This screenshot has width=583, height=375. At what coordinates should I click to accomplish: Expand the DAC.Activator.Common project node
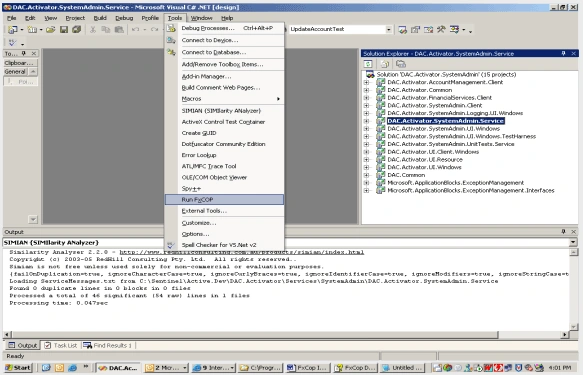click(x=367, y=90)
